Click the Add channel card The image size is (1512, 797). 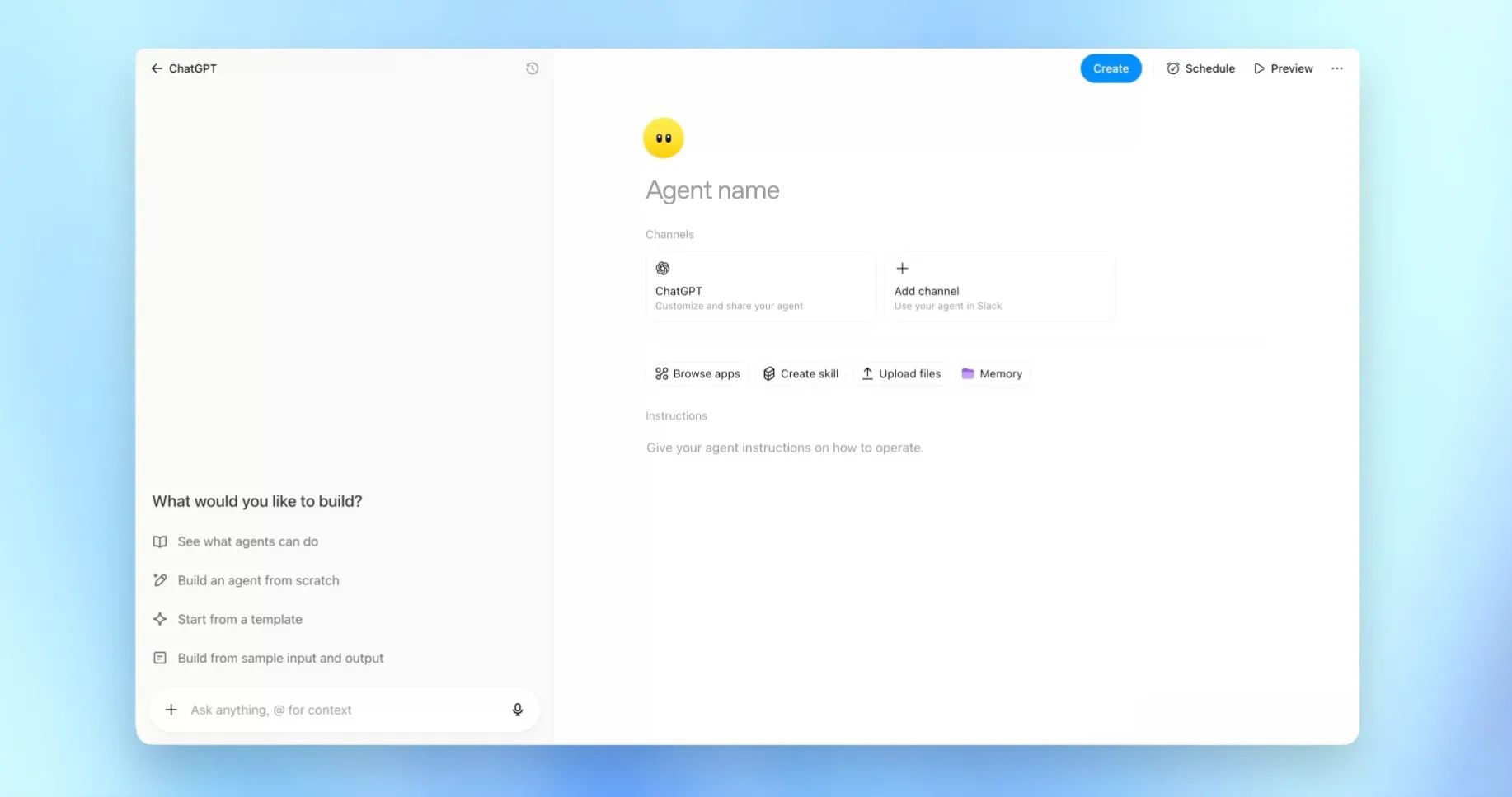[x=1000, y=286]
